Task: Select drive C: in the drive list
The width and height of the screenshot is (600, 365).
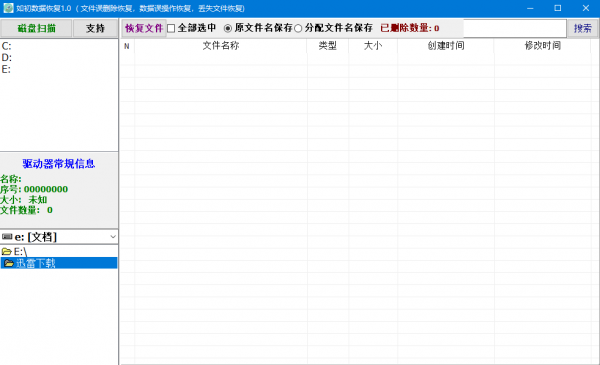Action: click(x=7, y=46)
